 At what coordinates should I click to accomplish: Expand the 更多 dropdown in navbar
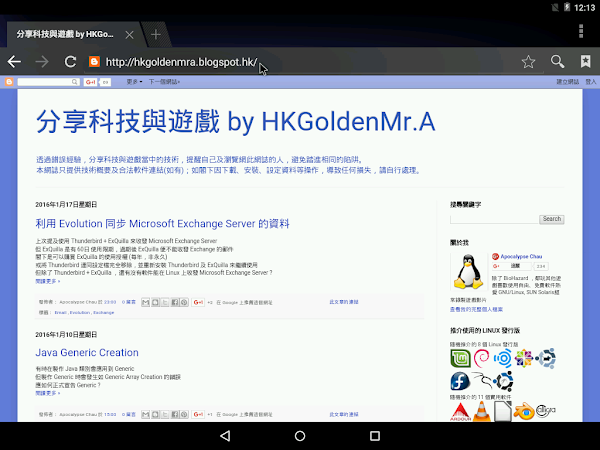pos(134,82)
